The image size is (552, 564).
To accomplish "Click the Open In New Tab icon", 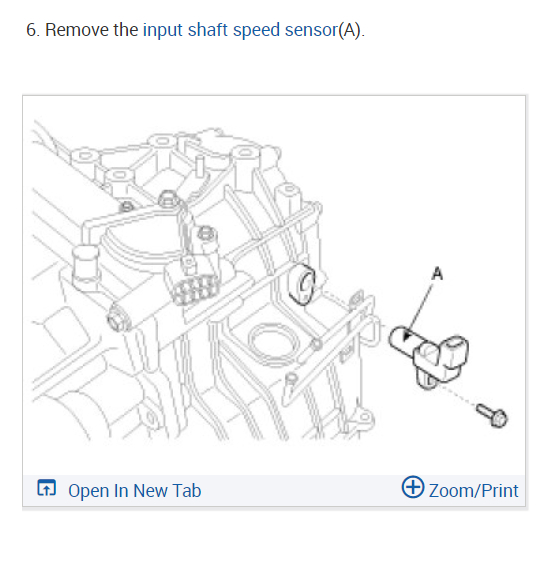I will [46, 488].
